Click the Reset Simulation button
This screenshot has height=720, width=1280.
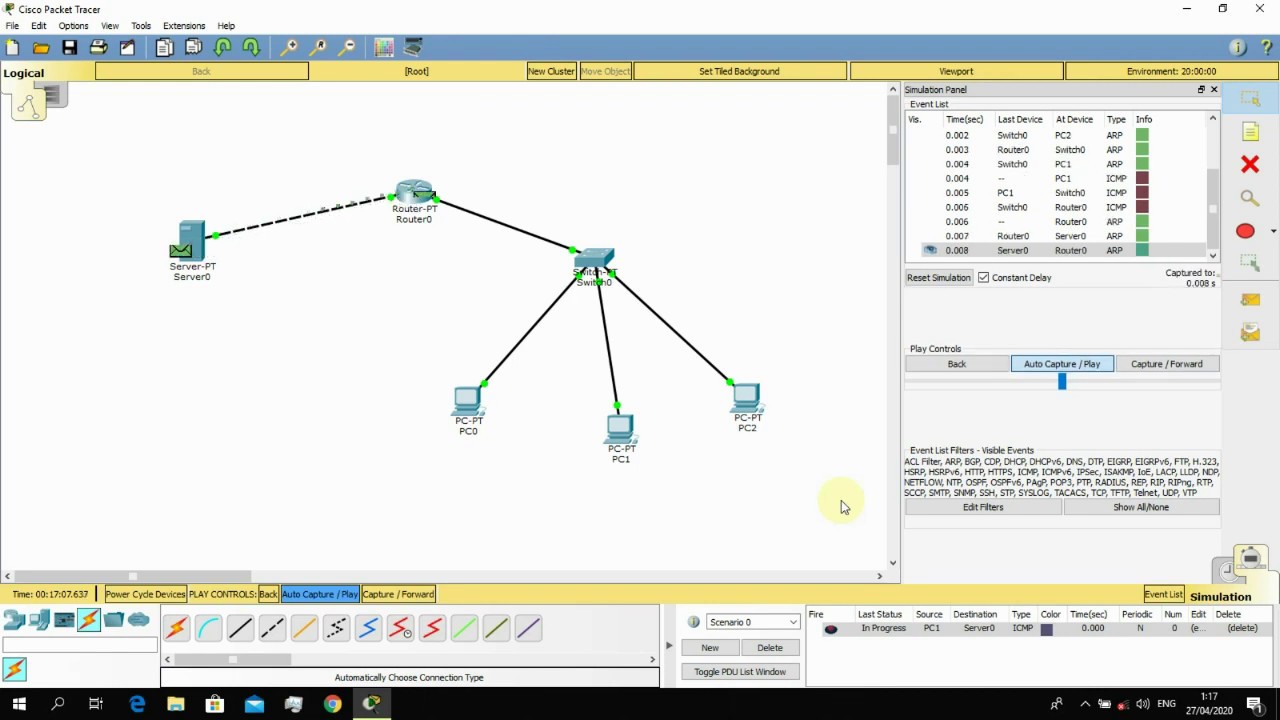coord(939,278)
